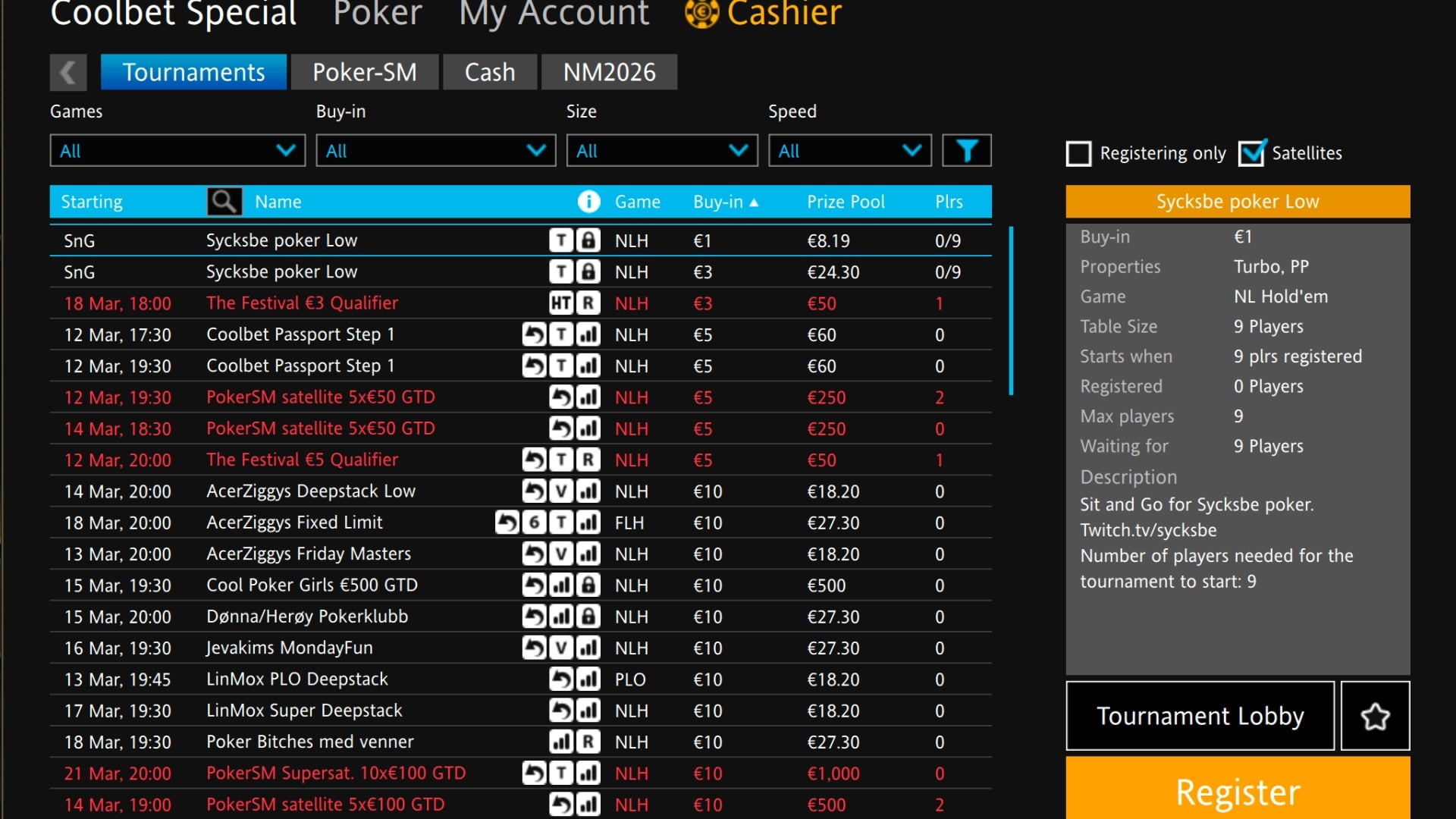Click the HT icon on The Festival €3 Qualifier
The height and width of the screenshot is (819, 1456).
click(561, 303)
